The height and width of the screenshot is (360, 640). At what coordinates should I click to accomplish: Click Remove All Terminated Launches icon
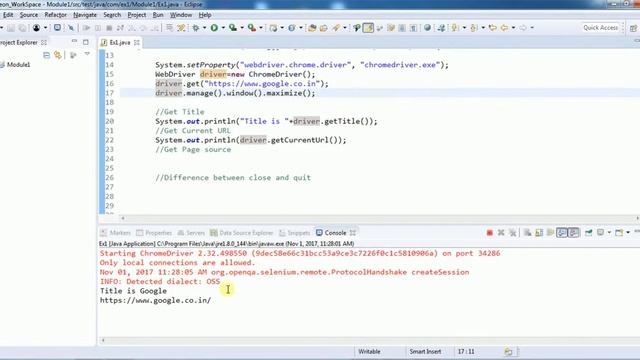point(513,233)
